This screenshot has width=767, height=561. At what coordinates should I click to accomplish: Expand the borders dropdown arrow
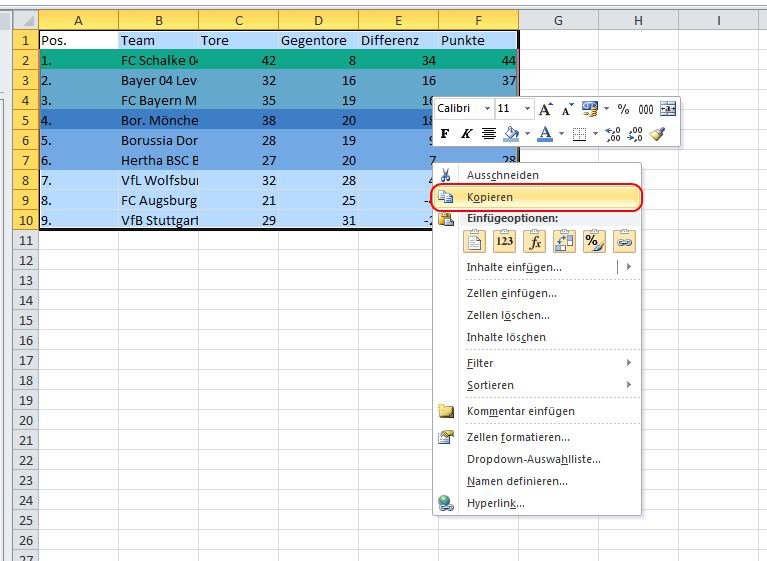click(595, 134)
